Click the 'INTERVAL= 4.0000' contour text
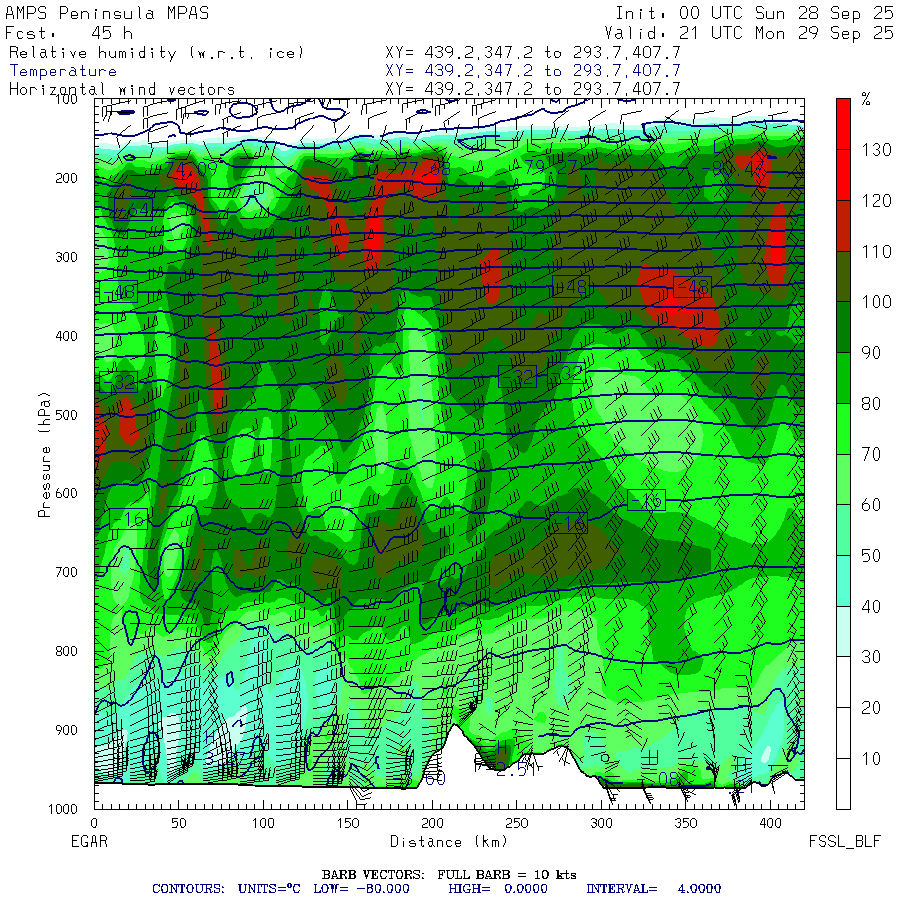 653,889
